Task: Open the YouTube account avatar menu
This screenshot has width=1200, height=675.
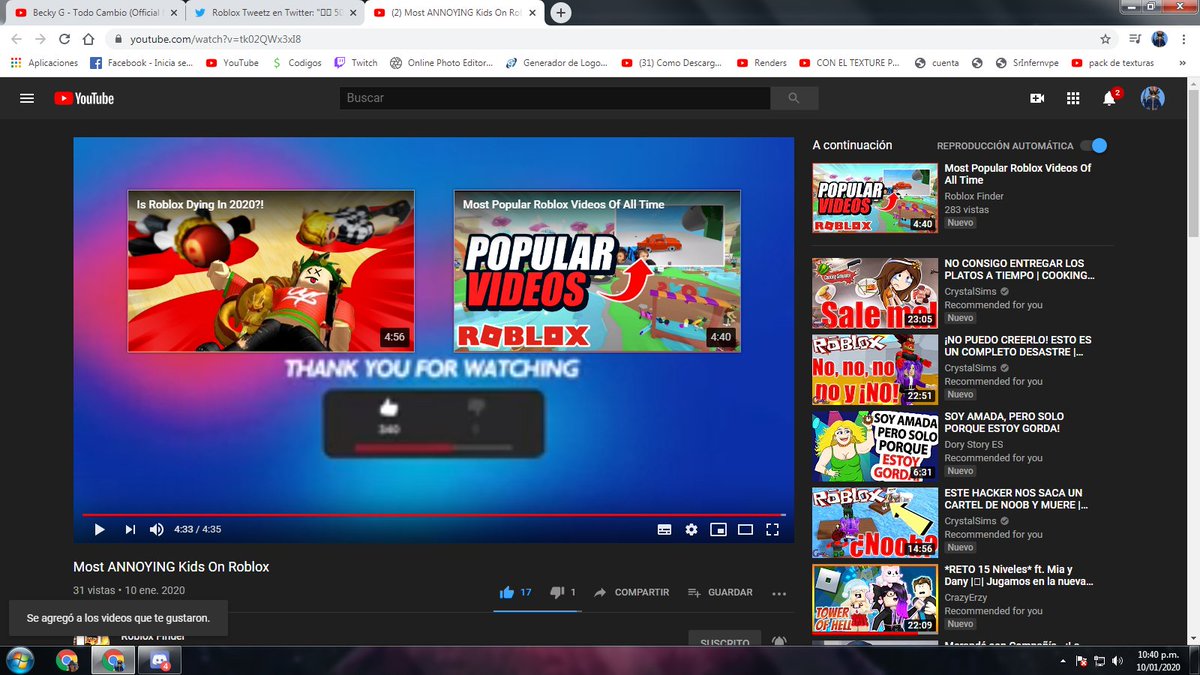Action: (x=1153, y=98)
